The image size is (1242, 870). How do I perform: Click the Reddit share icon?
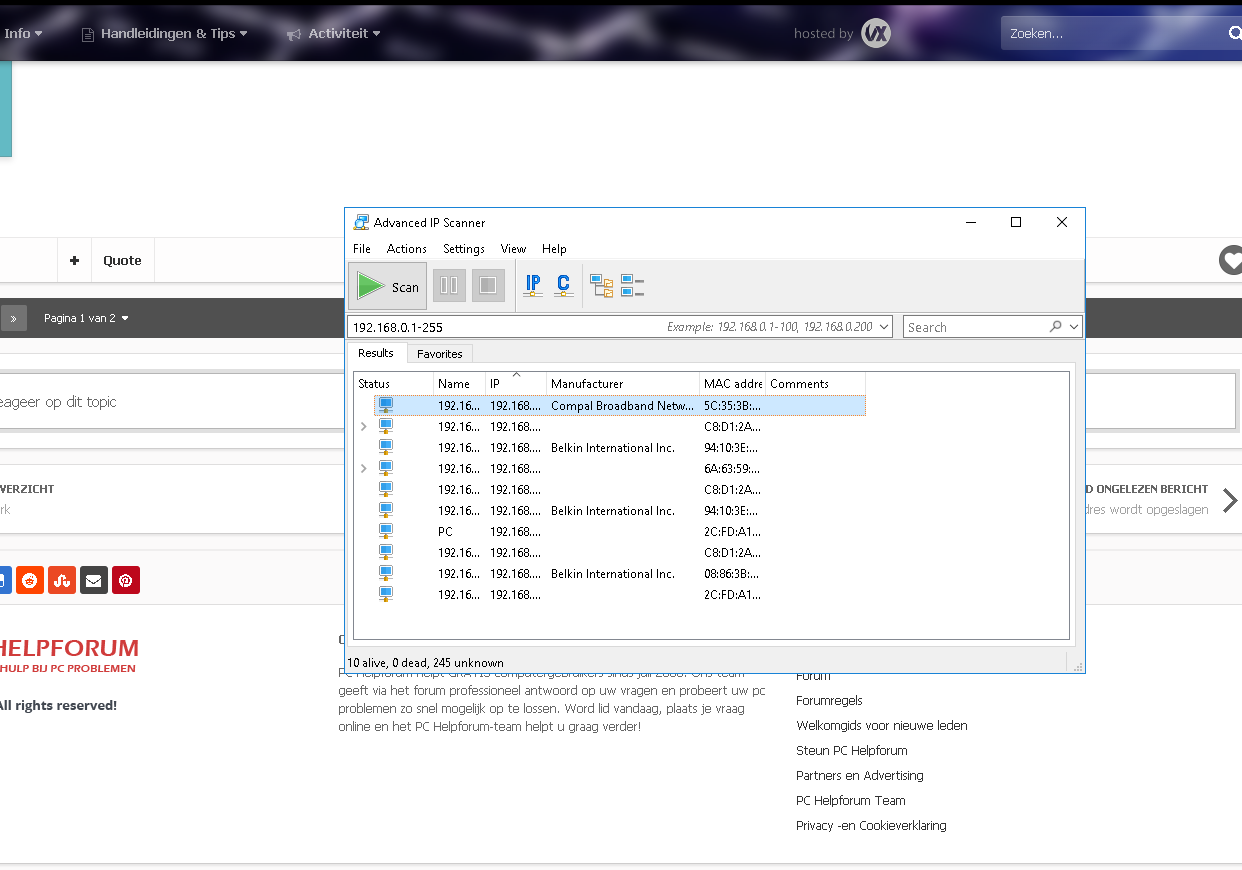tap(30, 580)
